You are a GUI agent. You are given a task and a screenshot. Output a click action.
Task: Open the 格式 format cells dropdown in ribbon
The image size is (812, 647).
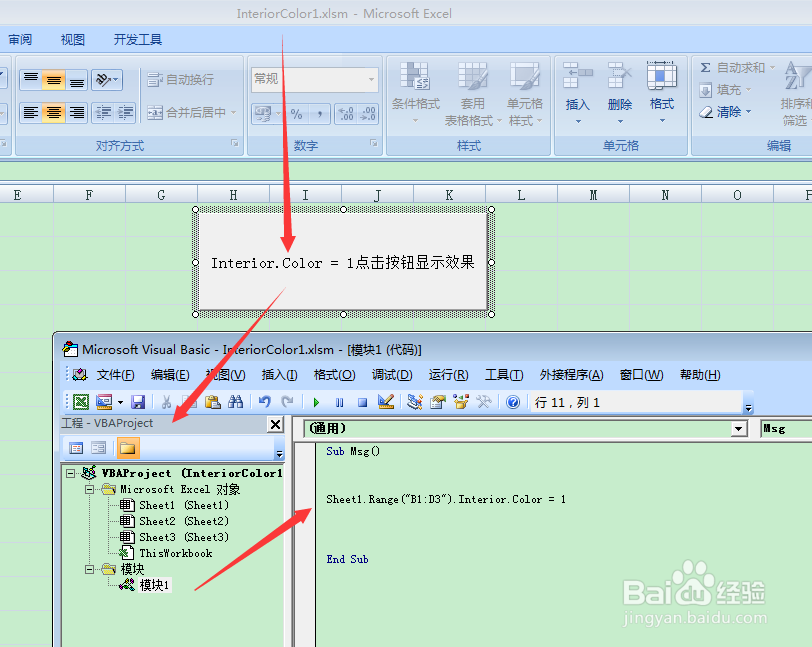662,94
